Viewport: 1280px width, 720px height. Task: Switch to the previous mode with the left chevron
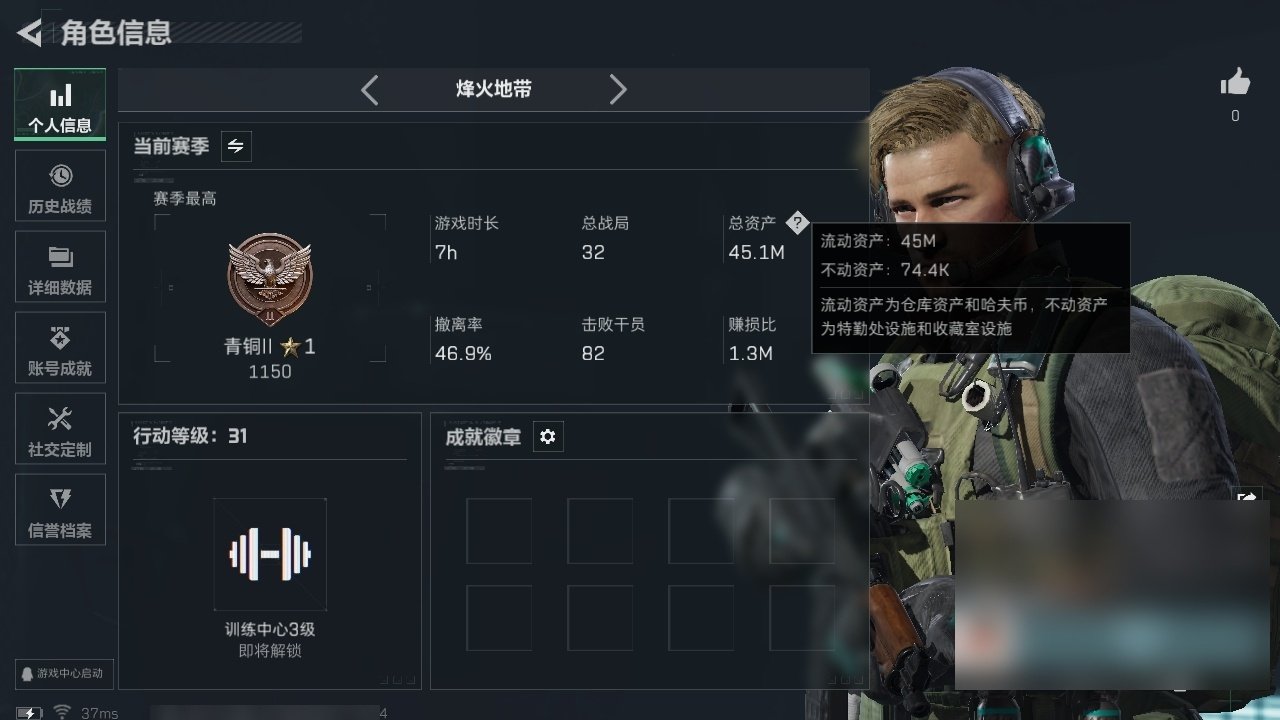369,90
